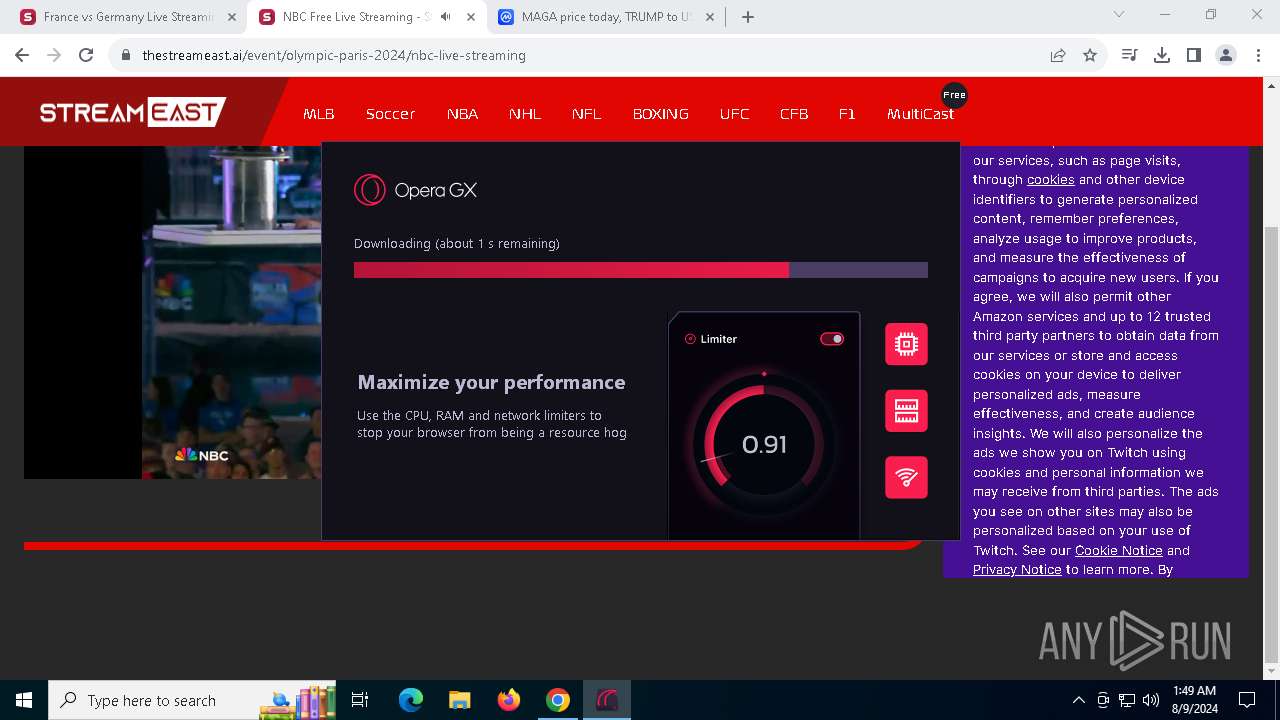The image size is (1280, 720).
Task: Open a new browser tab
Action: pos(748,17)
